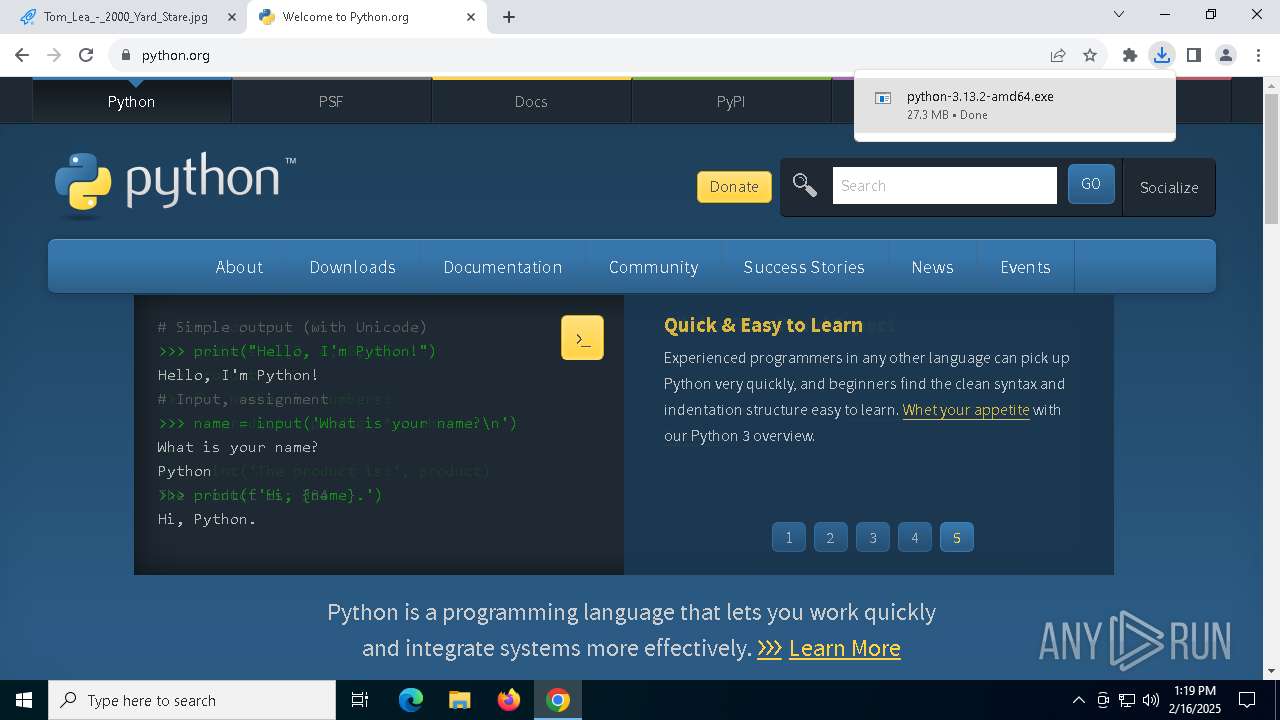Click the taskbar Type here to search box
The image size is (1280, 720).
click(x=192, y=700)
